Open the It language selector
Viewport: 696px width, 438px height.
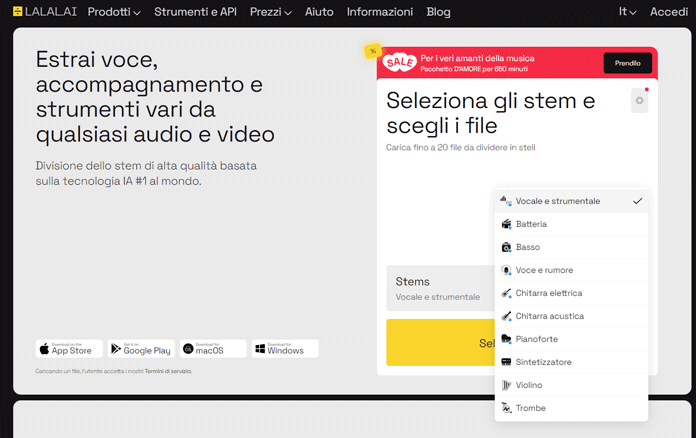tap(628, 12)
